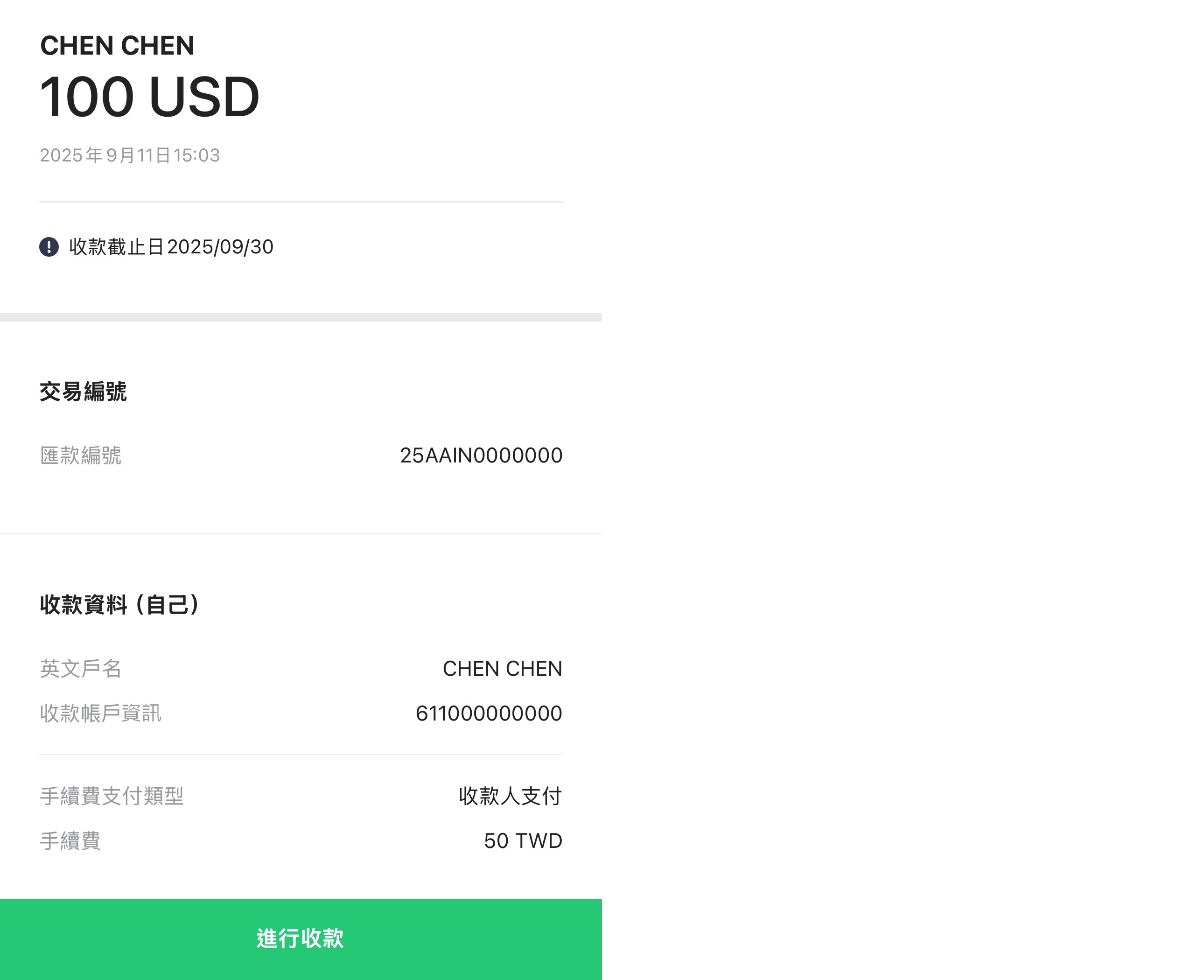Screen dimensions: 1204x980
Task: Click the 手續費支付類型 label
Action: [112, 796]
